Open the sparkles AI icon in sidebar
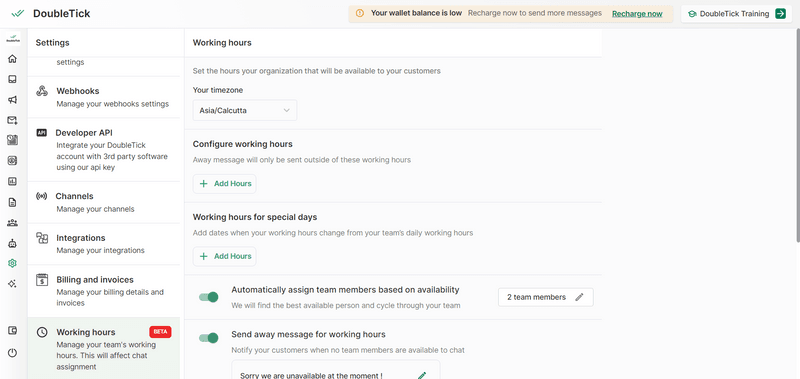 pyautogui.click(x=12, y=284)
